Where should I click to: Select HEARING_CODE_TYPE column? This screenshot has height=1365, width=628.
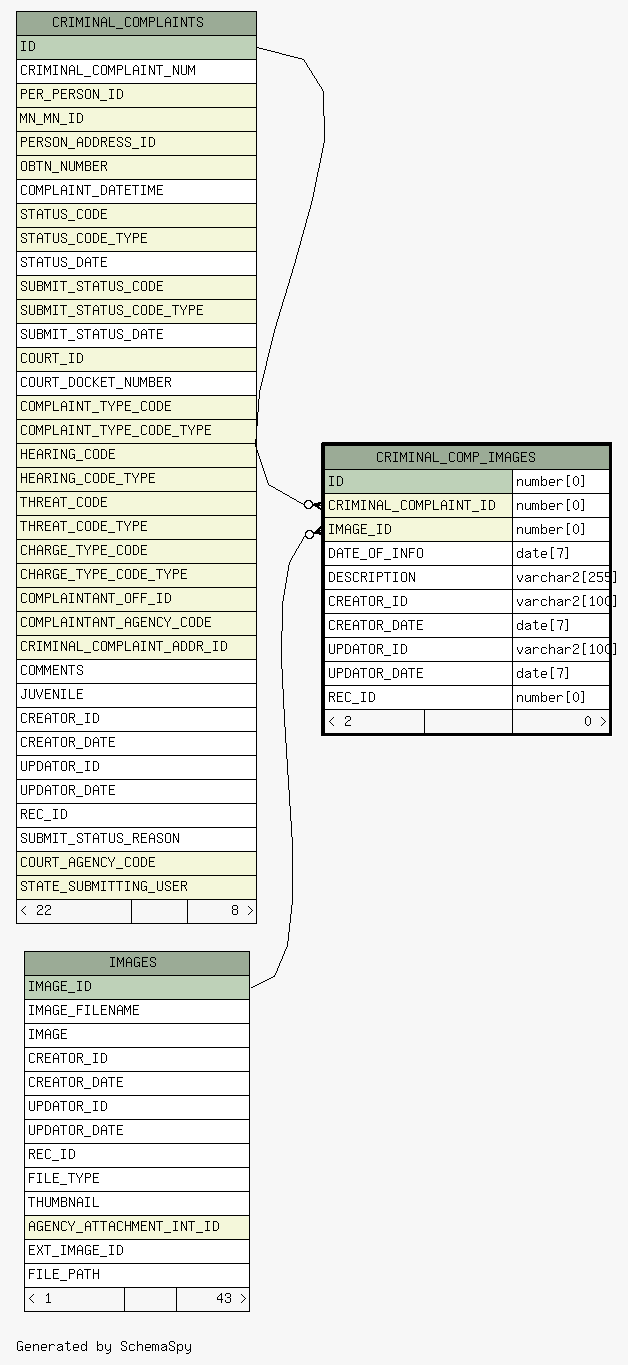(137, 479)
